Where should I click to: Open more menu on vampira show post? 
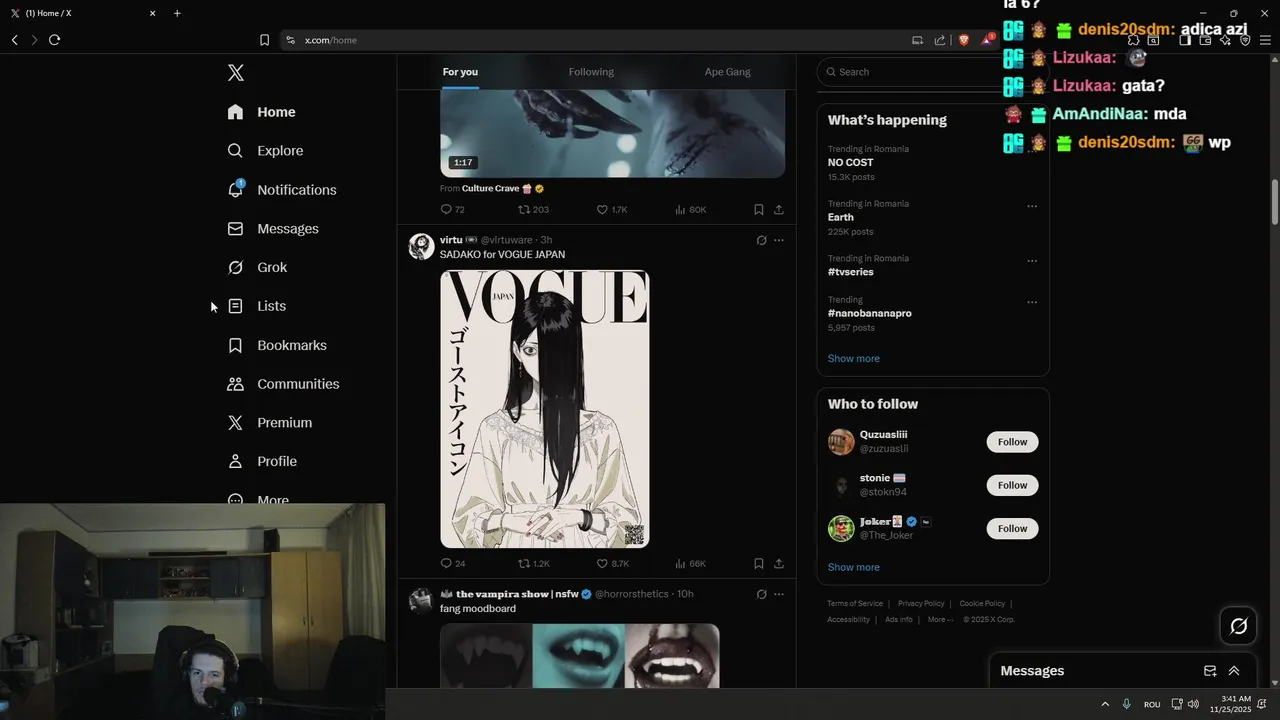pyautogui.click(x=779, y=594)
